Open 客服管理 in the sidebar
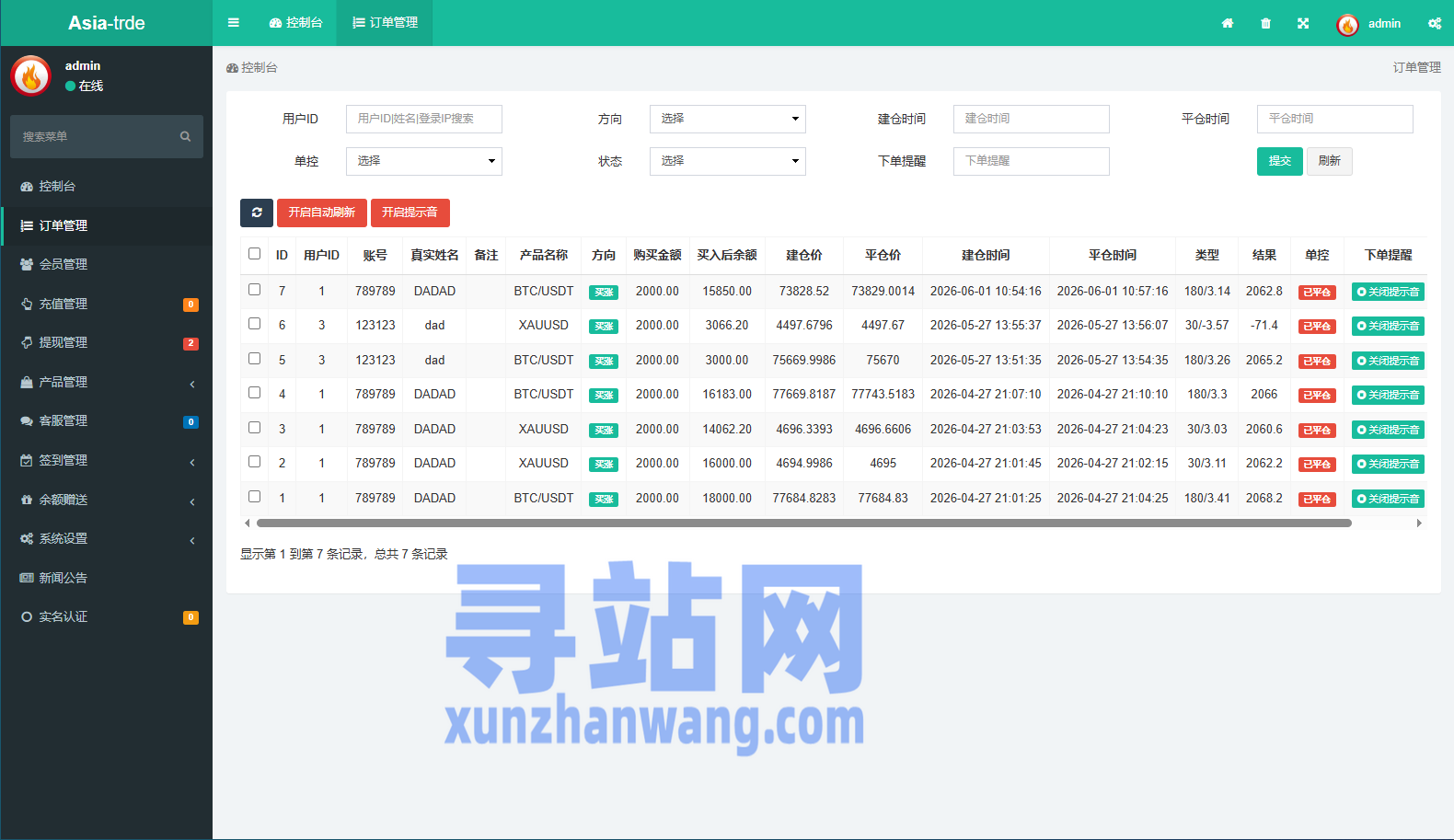This screenshot has width=1454, height=840. coord(107,420)
